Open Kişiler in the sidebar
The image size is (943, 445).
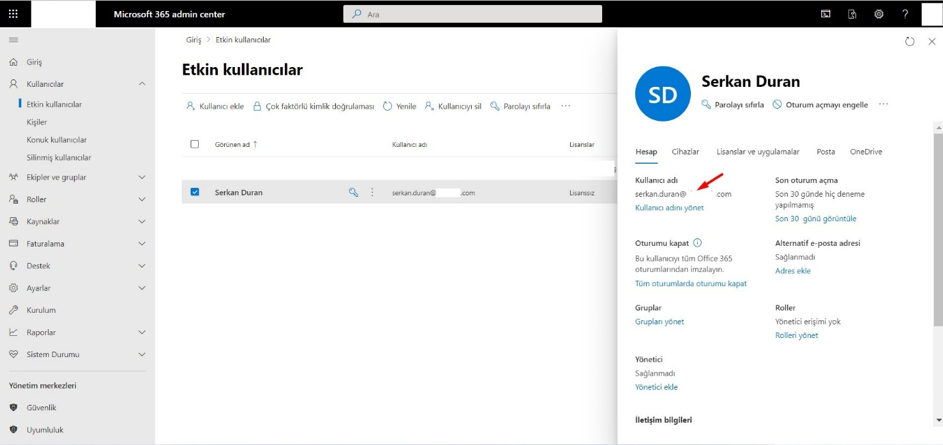click(37, 122)
